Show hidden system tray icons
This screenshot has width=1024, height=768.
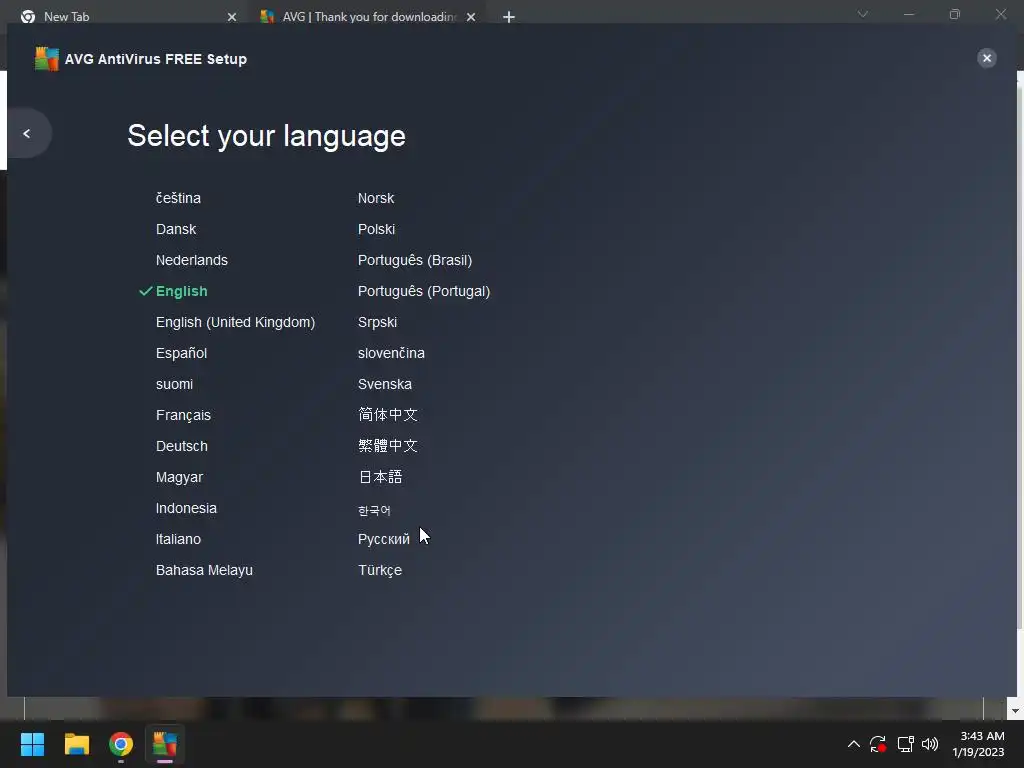pos(853,744)
